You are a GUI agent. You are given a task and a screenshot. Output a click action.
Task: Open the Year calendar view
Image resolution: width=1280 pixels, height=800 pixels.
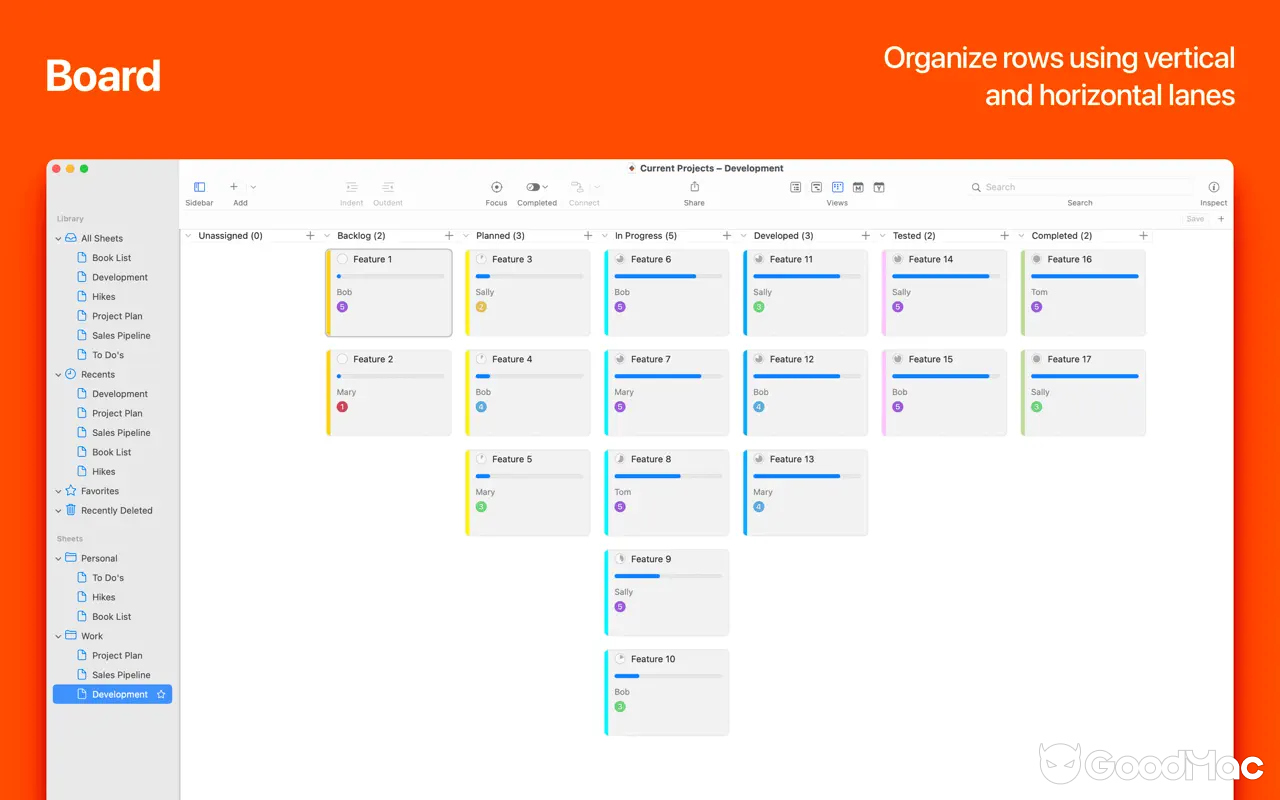coord(880,187)
